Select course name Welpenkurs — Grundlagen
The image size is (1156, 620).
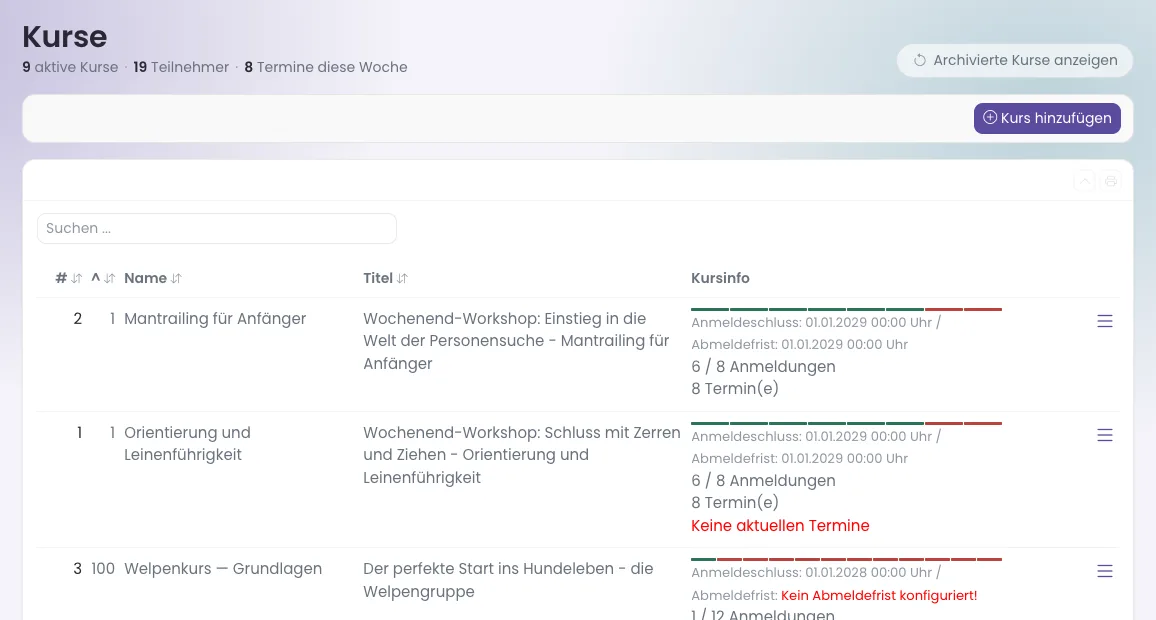pyautogui.click(x=223, y=568)
